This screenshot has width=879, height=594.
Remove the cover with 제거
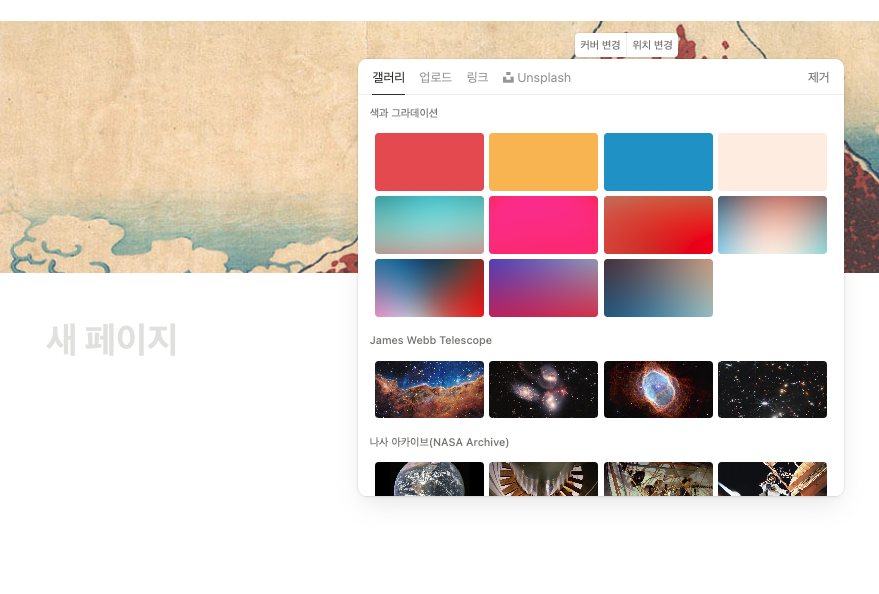[x=818, y=77]
